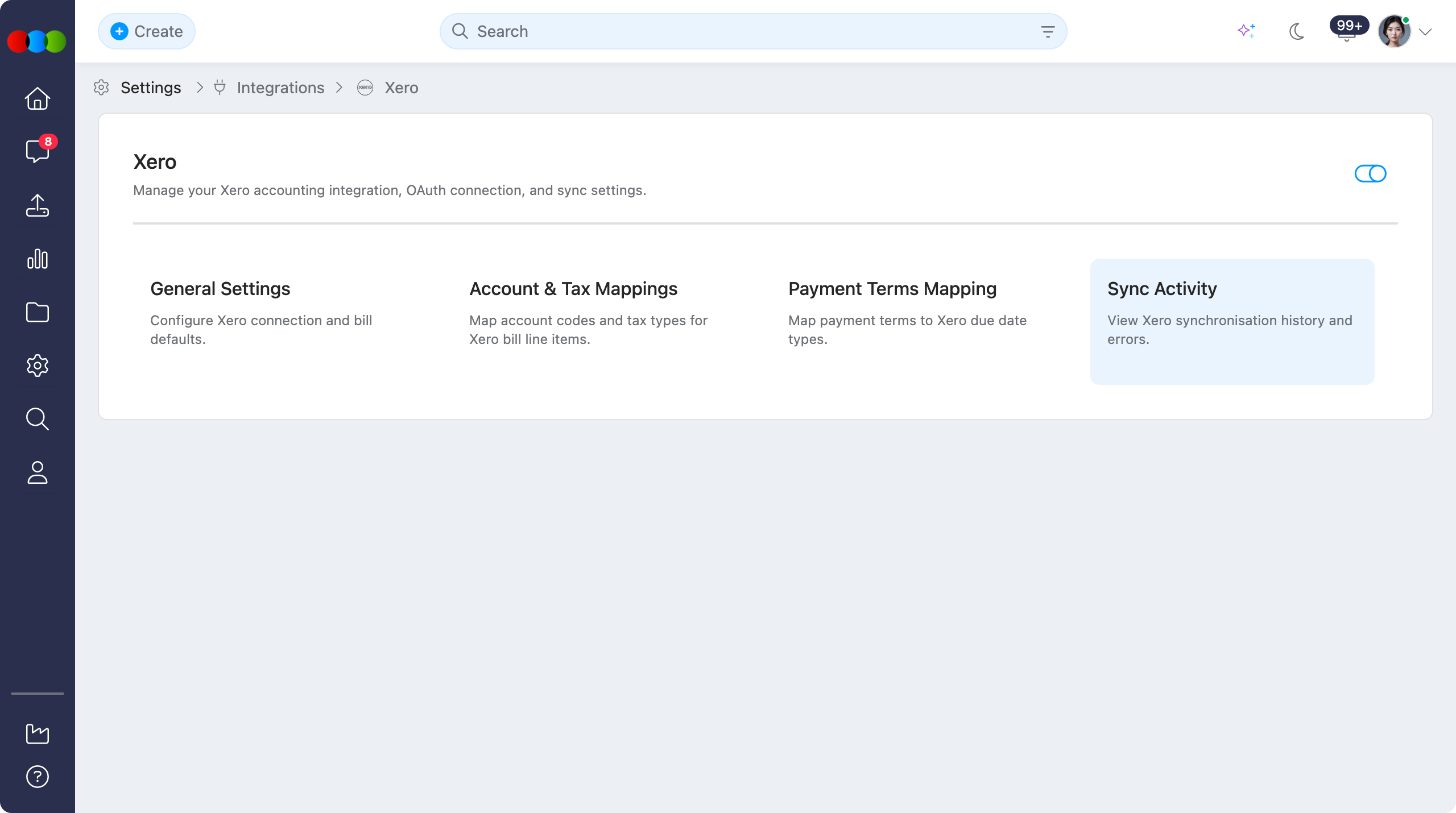
Task: Open the upload tray icon
Action: [x=38, y=205]
